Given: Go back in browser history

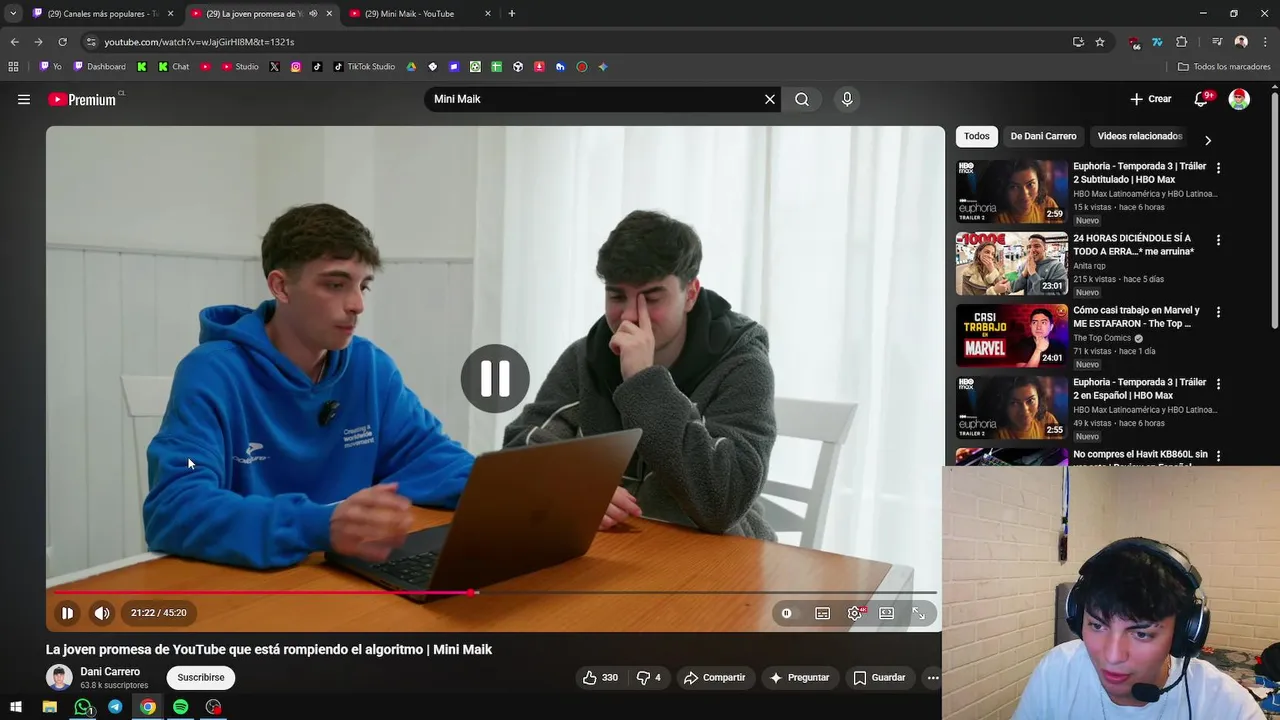Looking at the screenshot, I should point(14,42).
